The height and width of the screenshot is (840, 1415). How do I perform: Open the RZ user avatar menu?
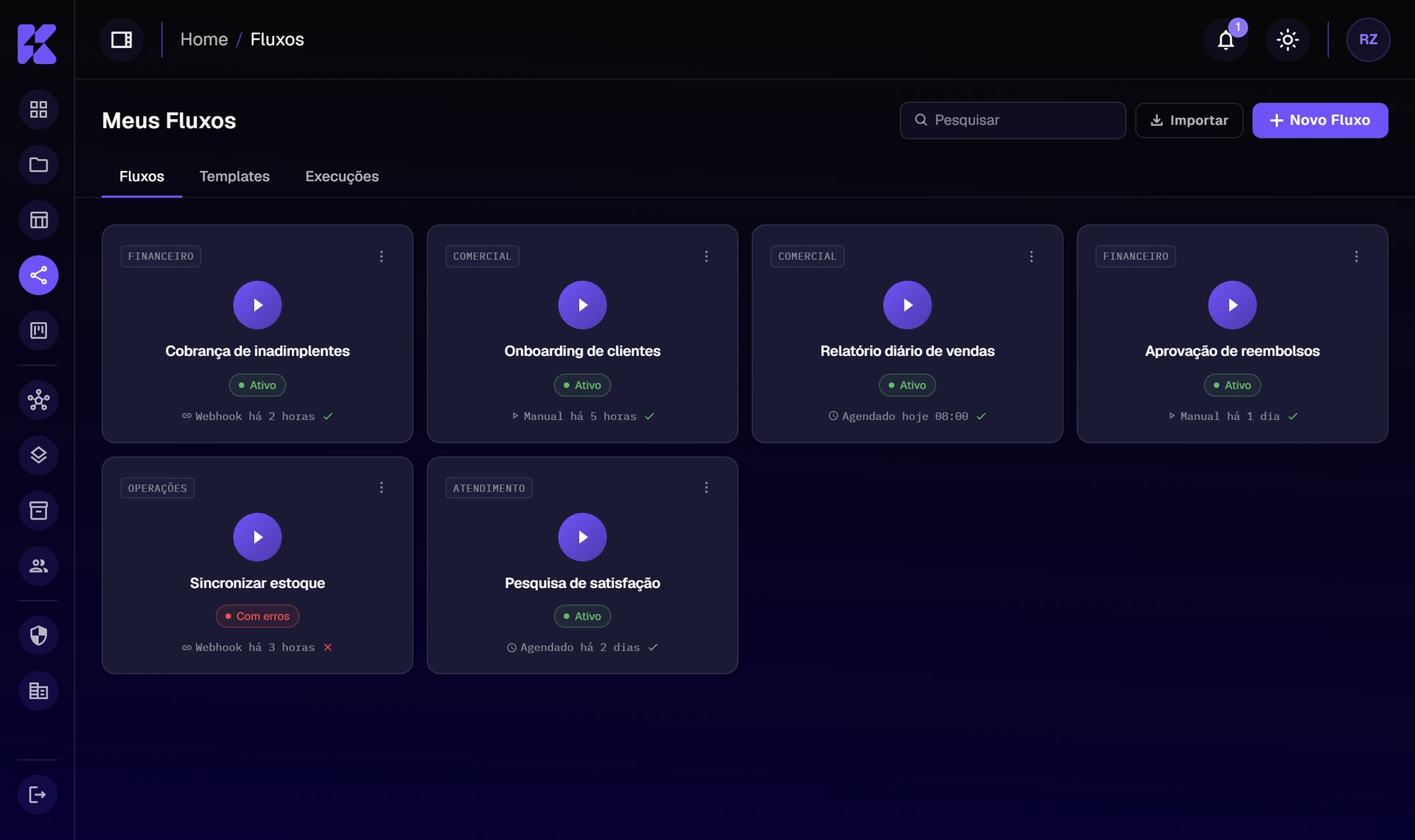pos(1368,40)
